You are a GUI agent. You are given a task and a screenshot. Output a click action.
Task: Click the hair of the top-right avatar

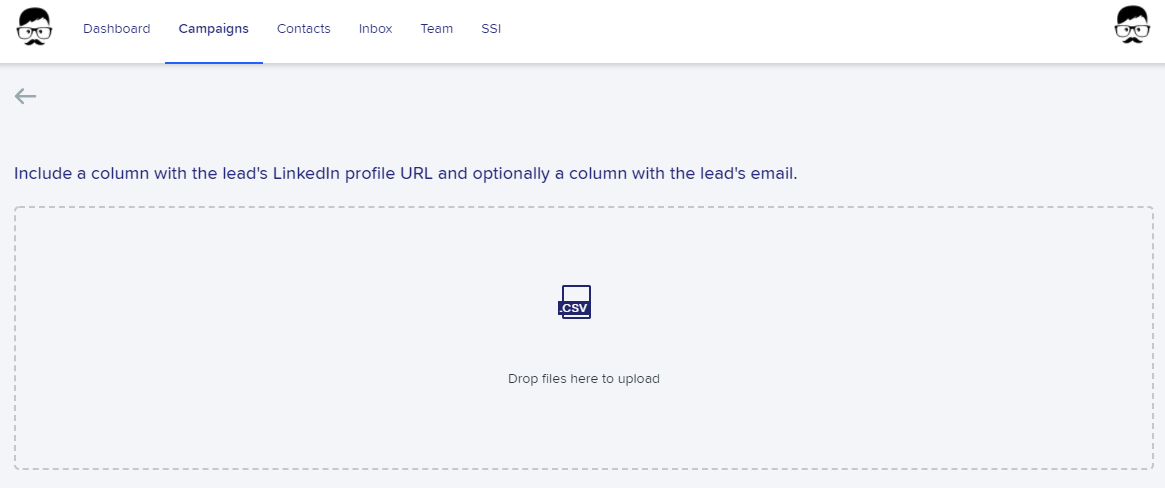(1132, 14)
